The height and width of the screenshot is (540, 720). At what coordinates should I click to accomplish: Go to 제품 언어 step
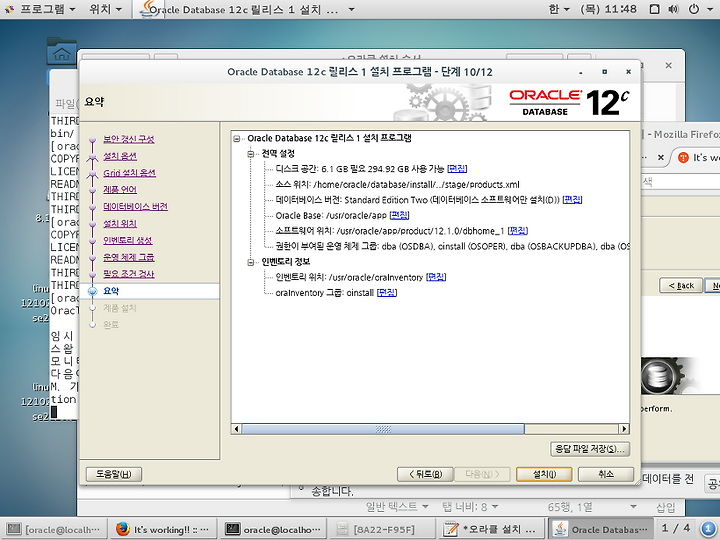tap(120, 190)
